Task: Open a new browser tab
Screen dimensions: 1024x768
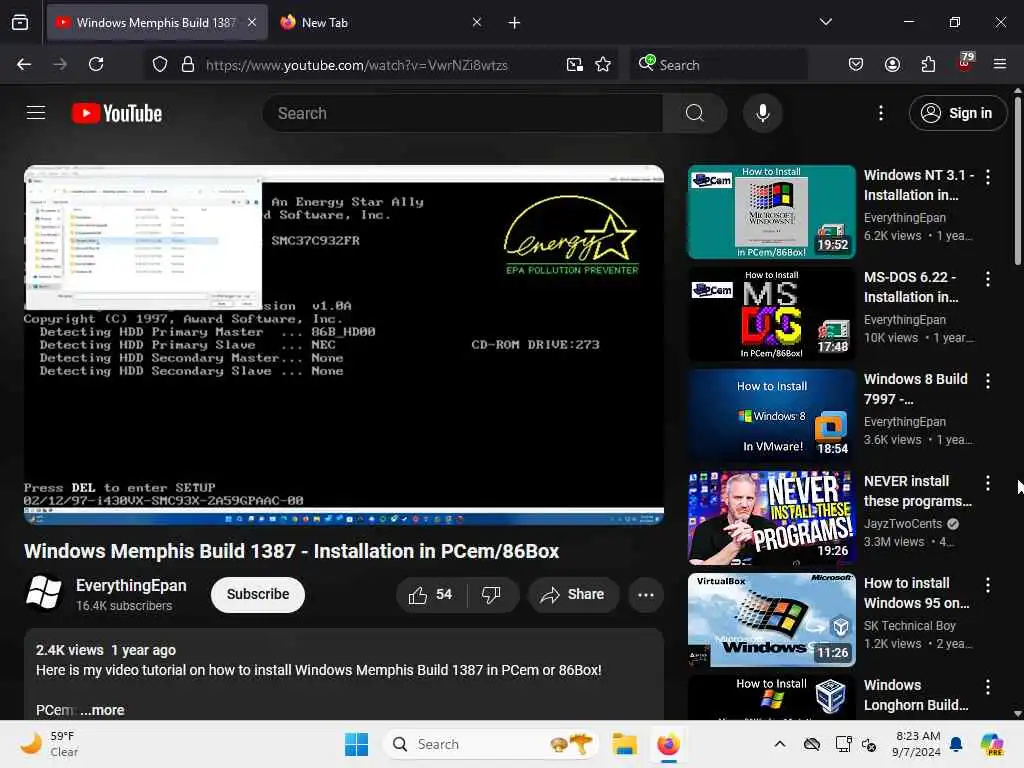Action: (x=514, y=23)
